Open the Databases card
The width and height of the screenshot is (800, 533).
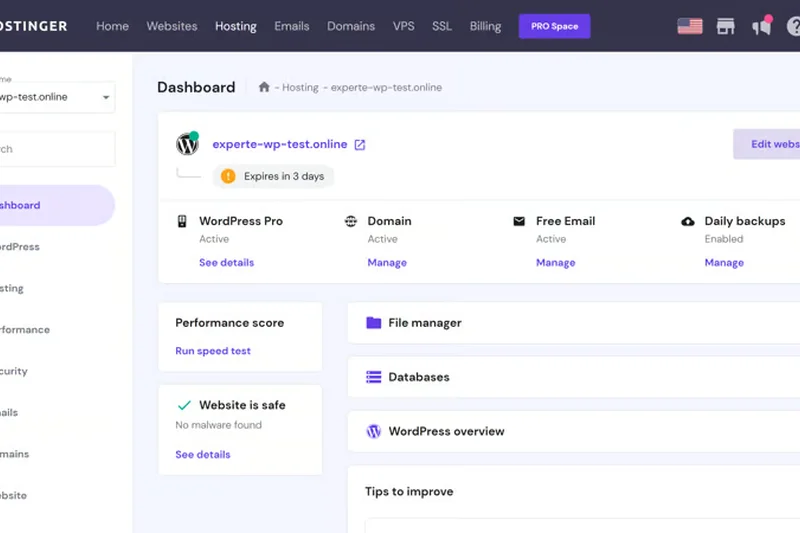(x=573, y=377)
